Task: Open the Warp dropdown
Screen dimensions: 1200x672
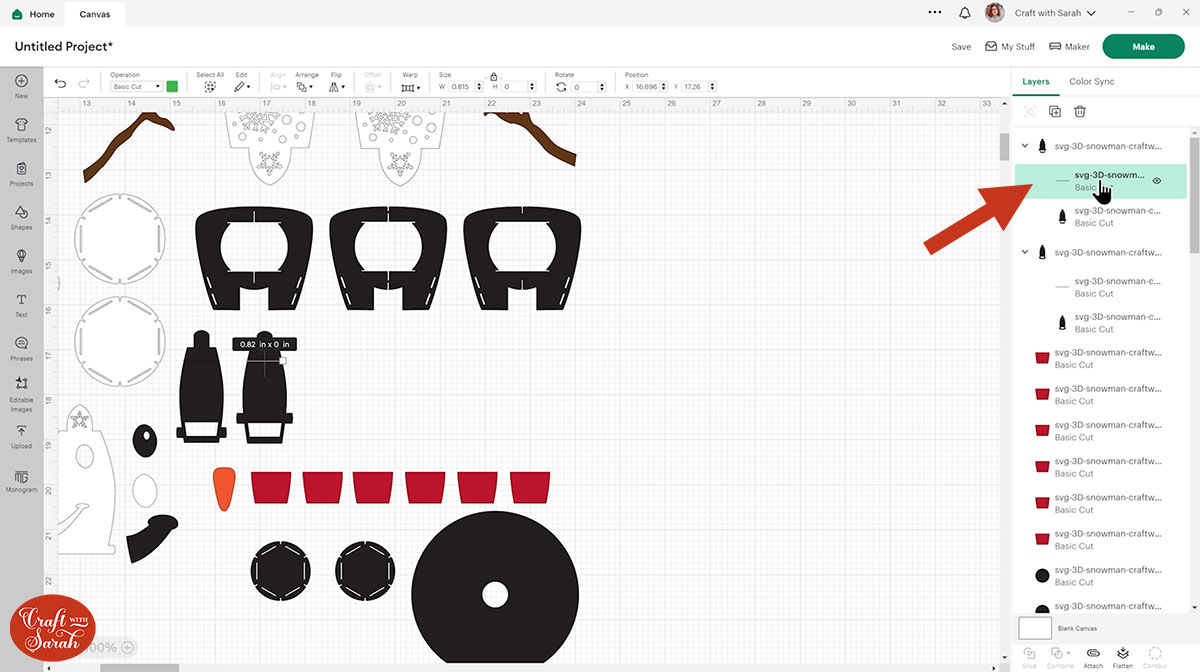Action: point(410,82)
